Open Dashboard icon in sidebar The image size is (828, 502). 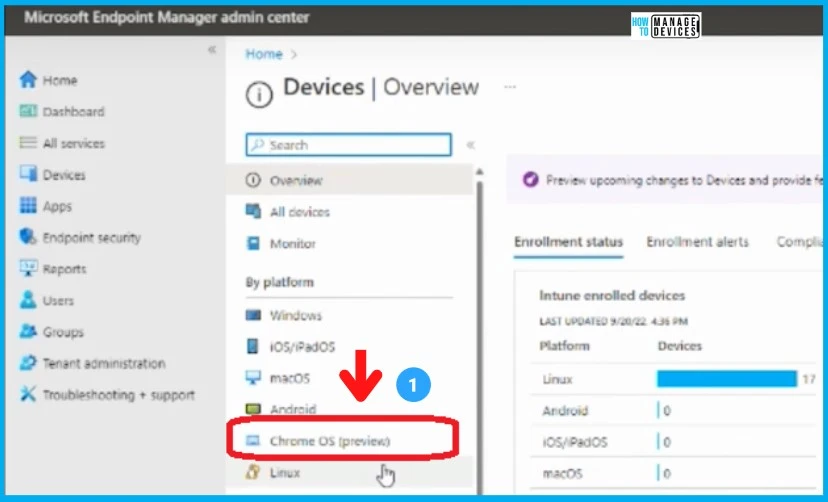(x=28, y=111)
